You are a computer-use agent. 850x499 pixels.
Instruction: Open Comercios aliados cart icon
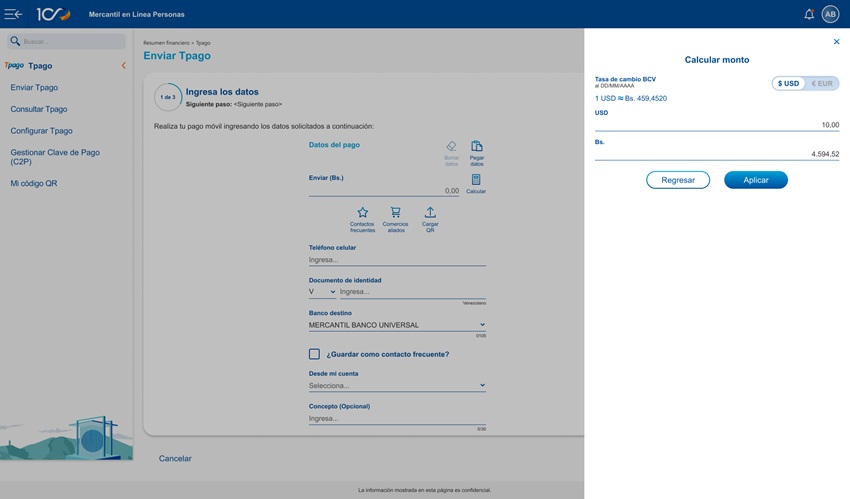pos(396,212)
